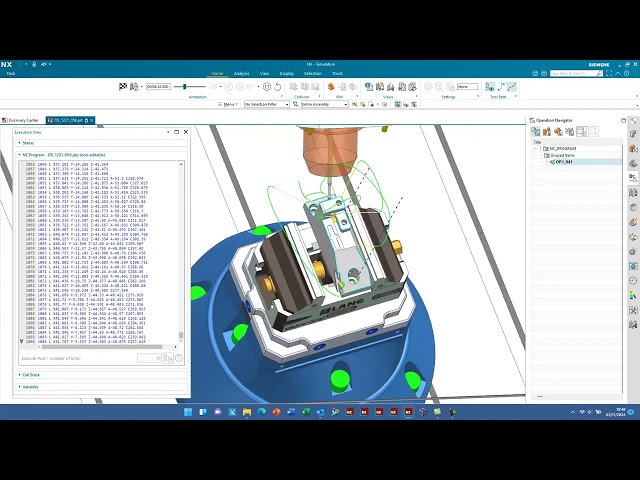Viewport: 640px width, 480px height.
Task: Open the clock History tab in resource bar
Action: [633, 280]
